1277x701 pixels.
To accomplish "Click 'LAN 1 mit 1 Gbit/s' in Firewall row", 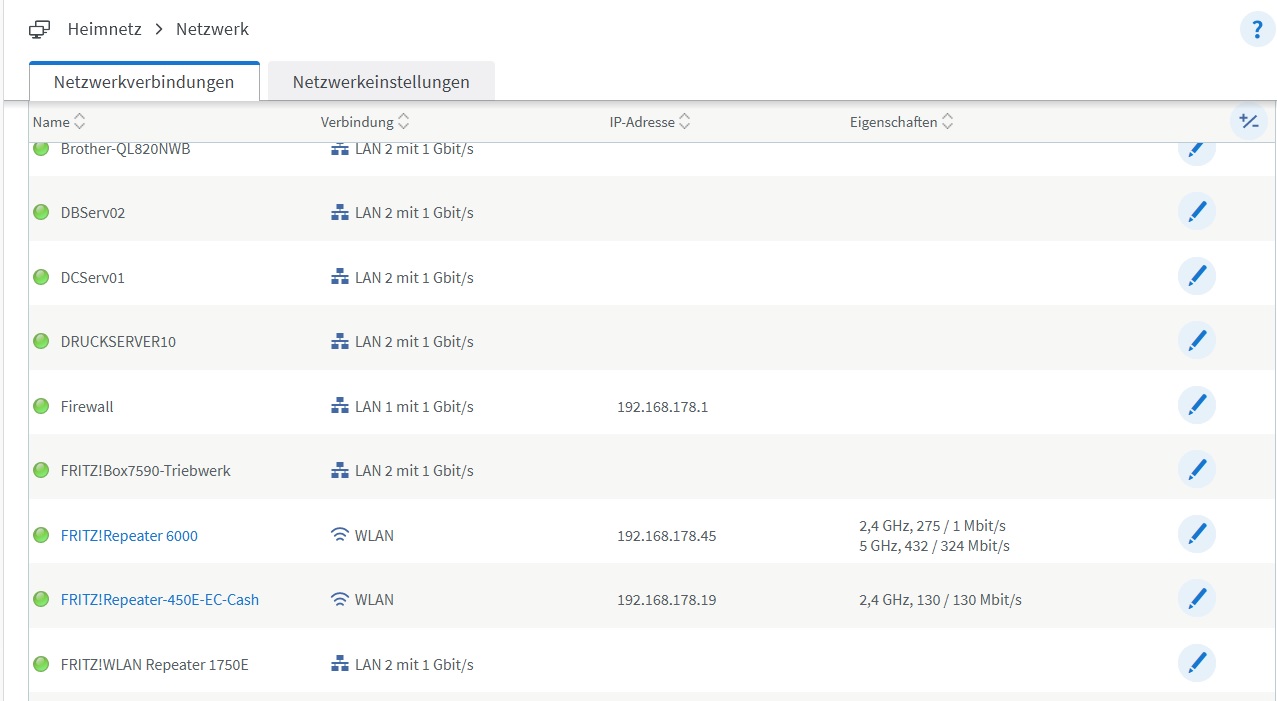I will pyautogui.click(x=414, y=407).
